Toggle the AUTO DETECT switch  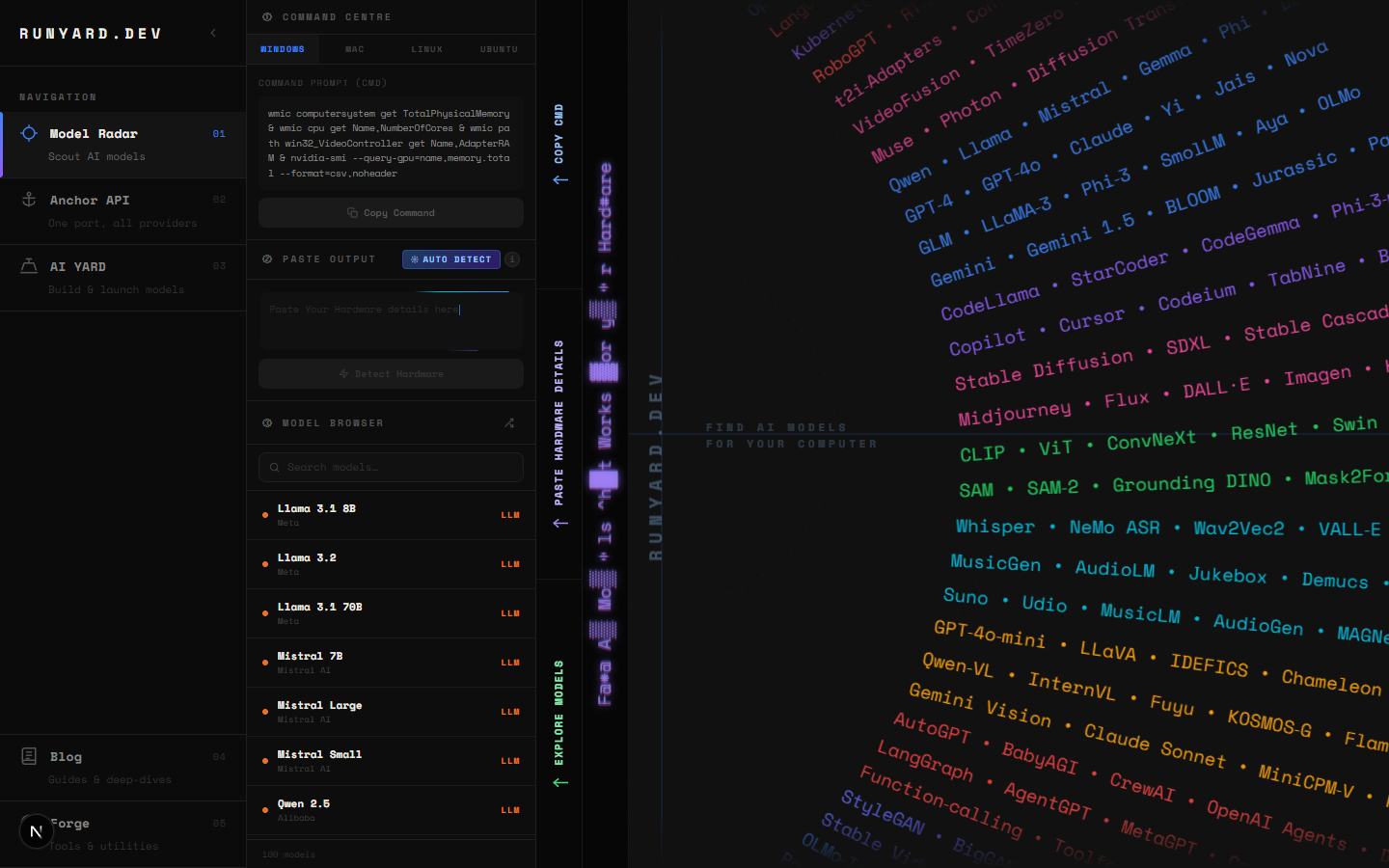point(450,259)
